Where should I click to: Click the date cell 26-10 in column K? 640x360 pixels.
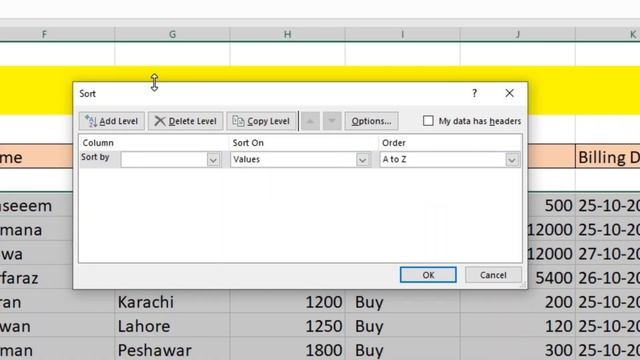(x=608, y=278)
